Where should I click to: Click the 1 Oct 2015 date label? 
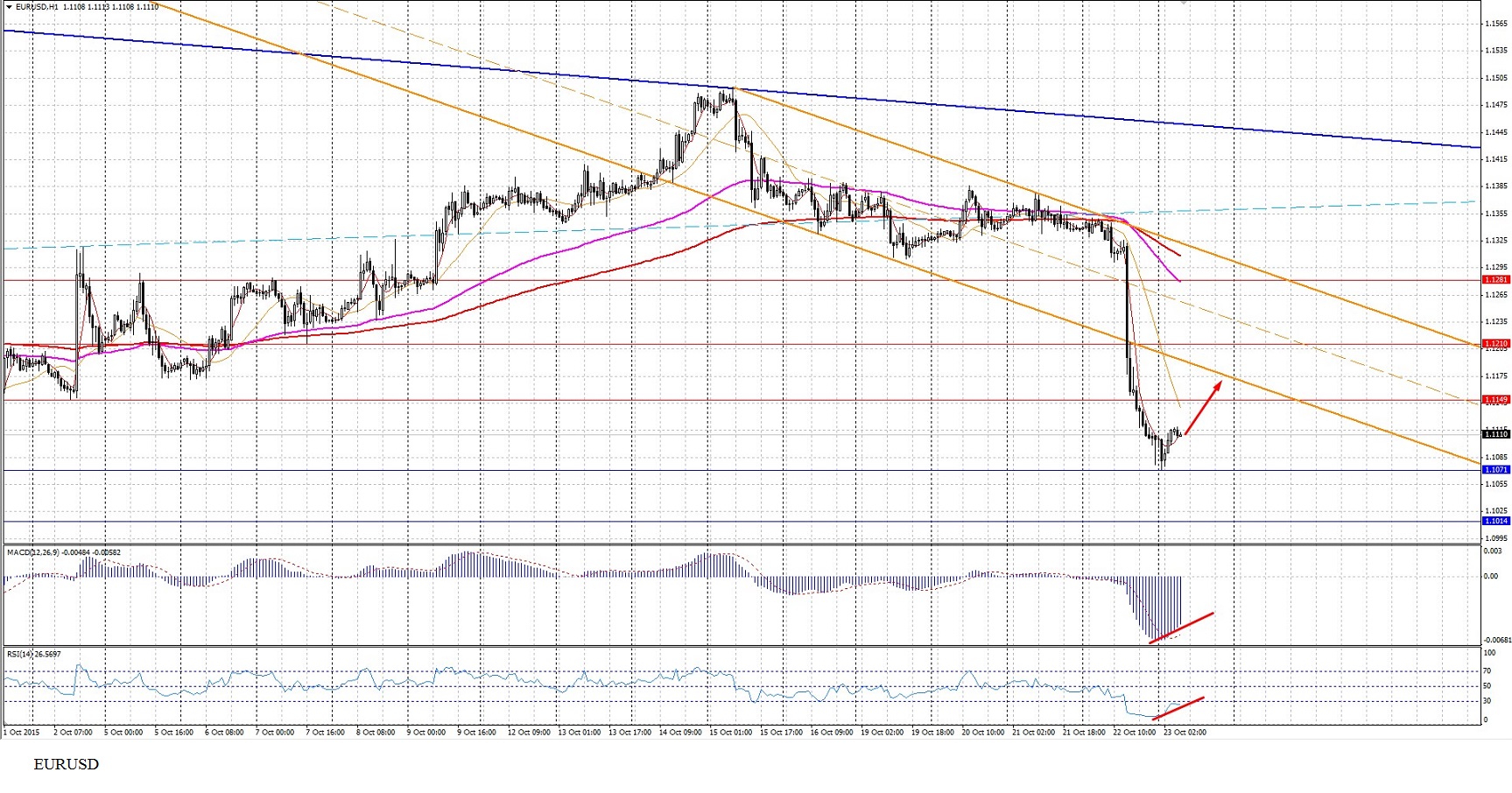pos(22,732)
